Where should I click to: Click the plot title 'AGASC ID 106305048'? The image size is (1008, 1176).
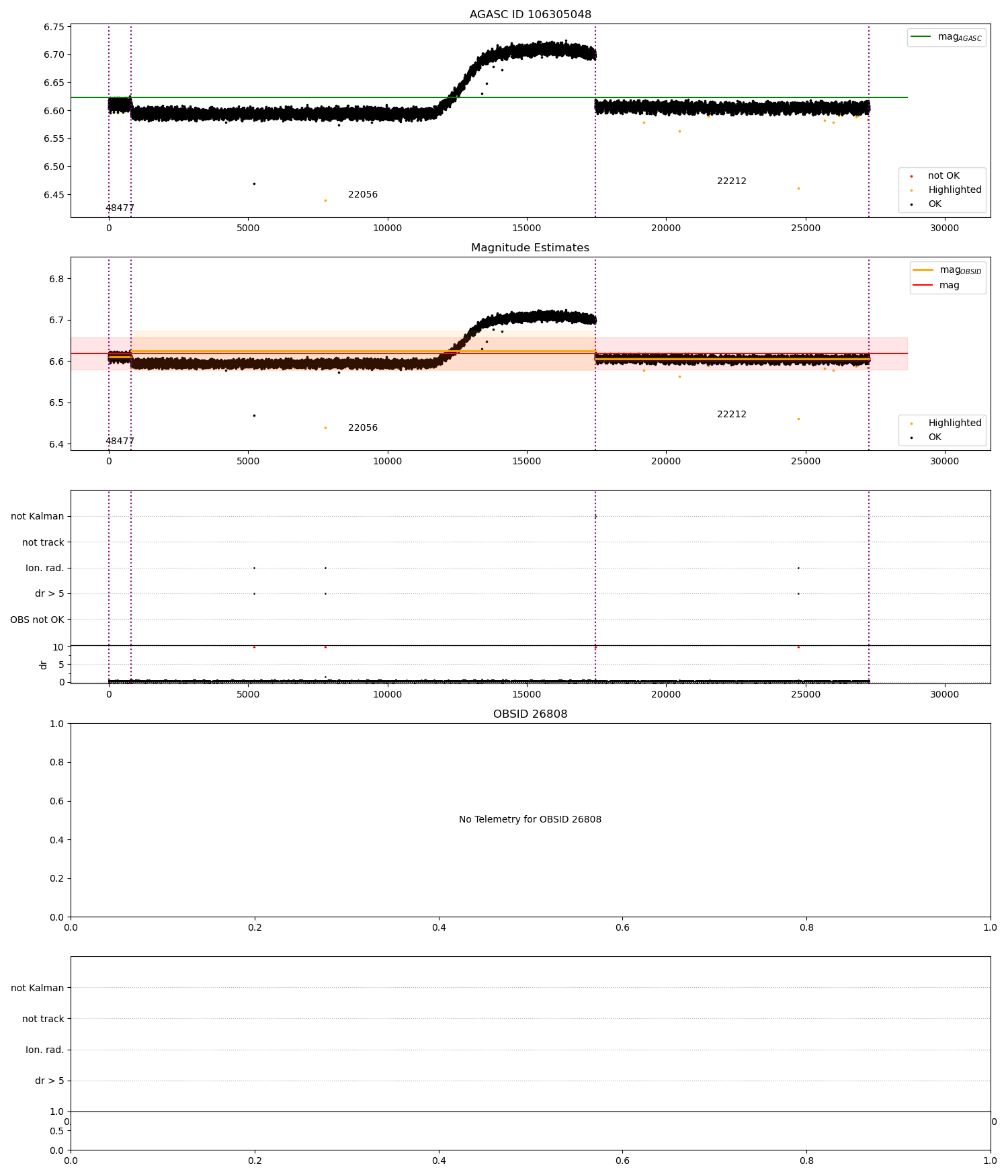pos(530,15)
